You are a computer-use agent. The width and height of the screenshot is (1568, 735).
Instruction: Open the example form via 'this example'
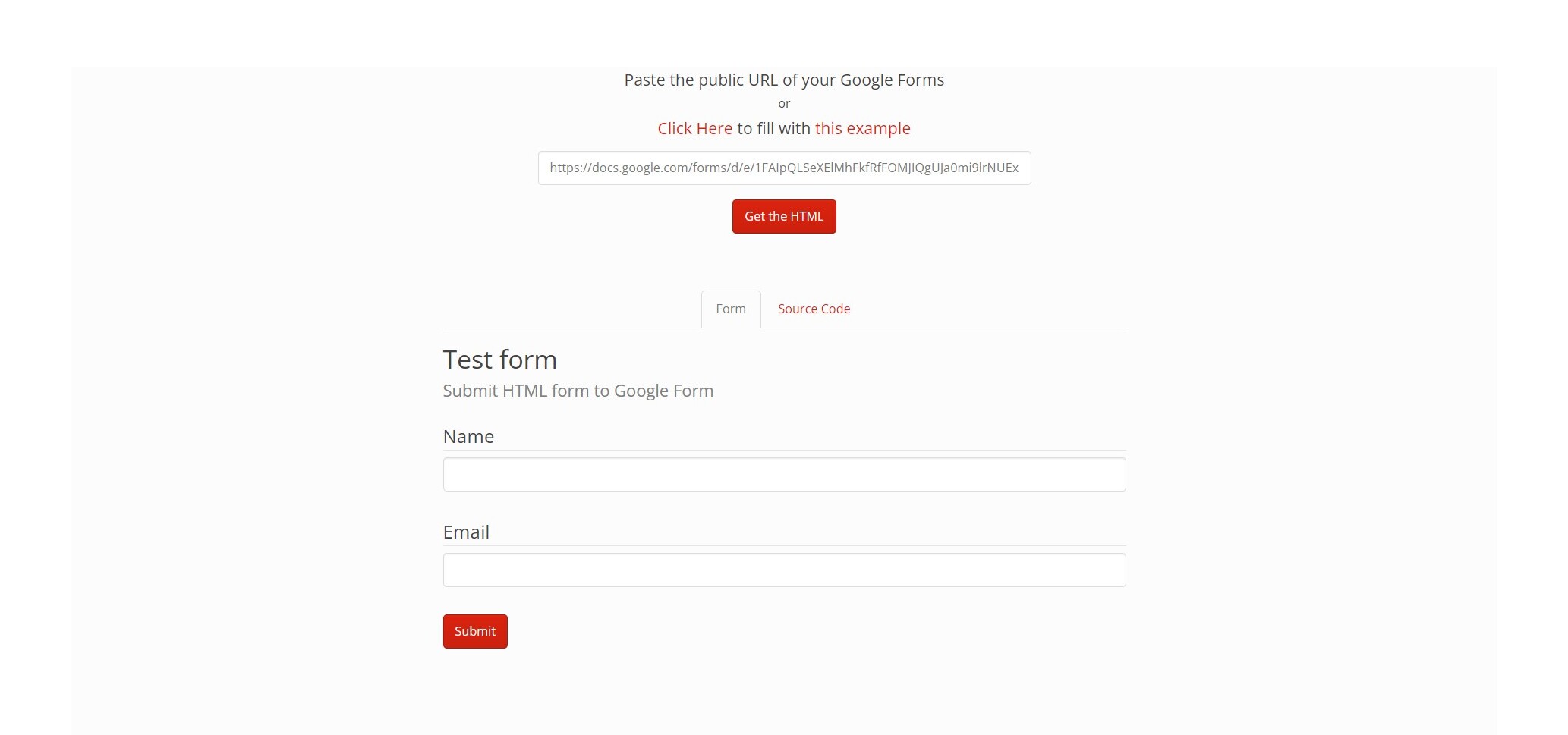coord(862,128)
